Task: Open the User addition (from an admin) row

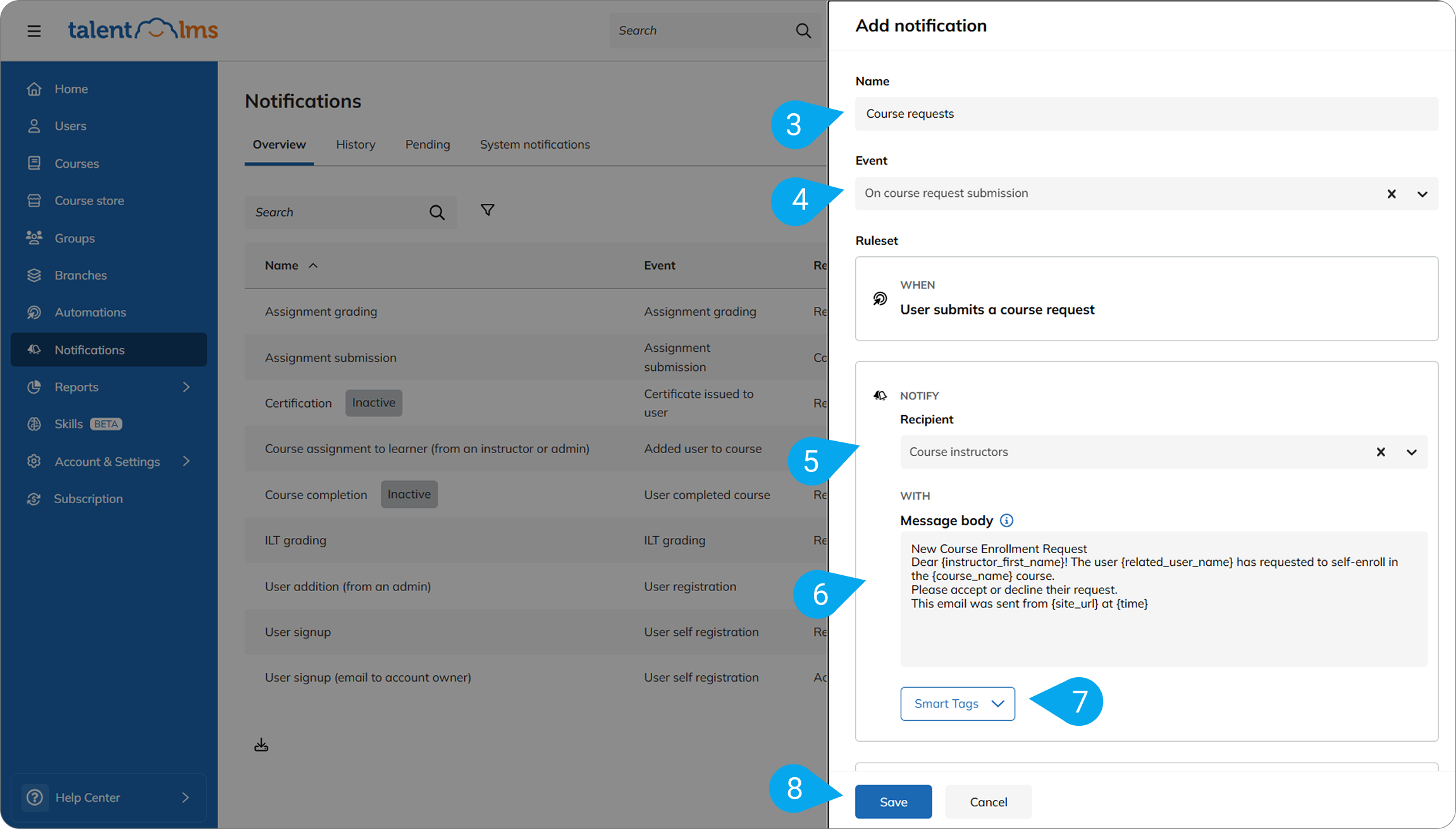Action: (348, 587)
